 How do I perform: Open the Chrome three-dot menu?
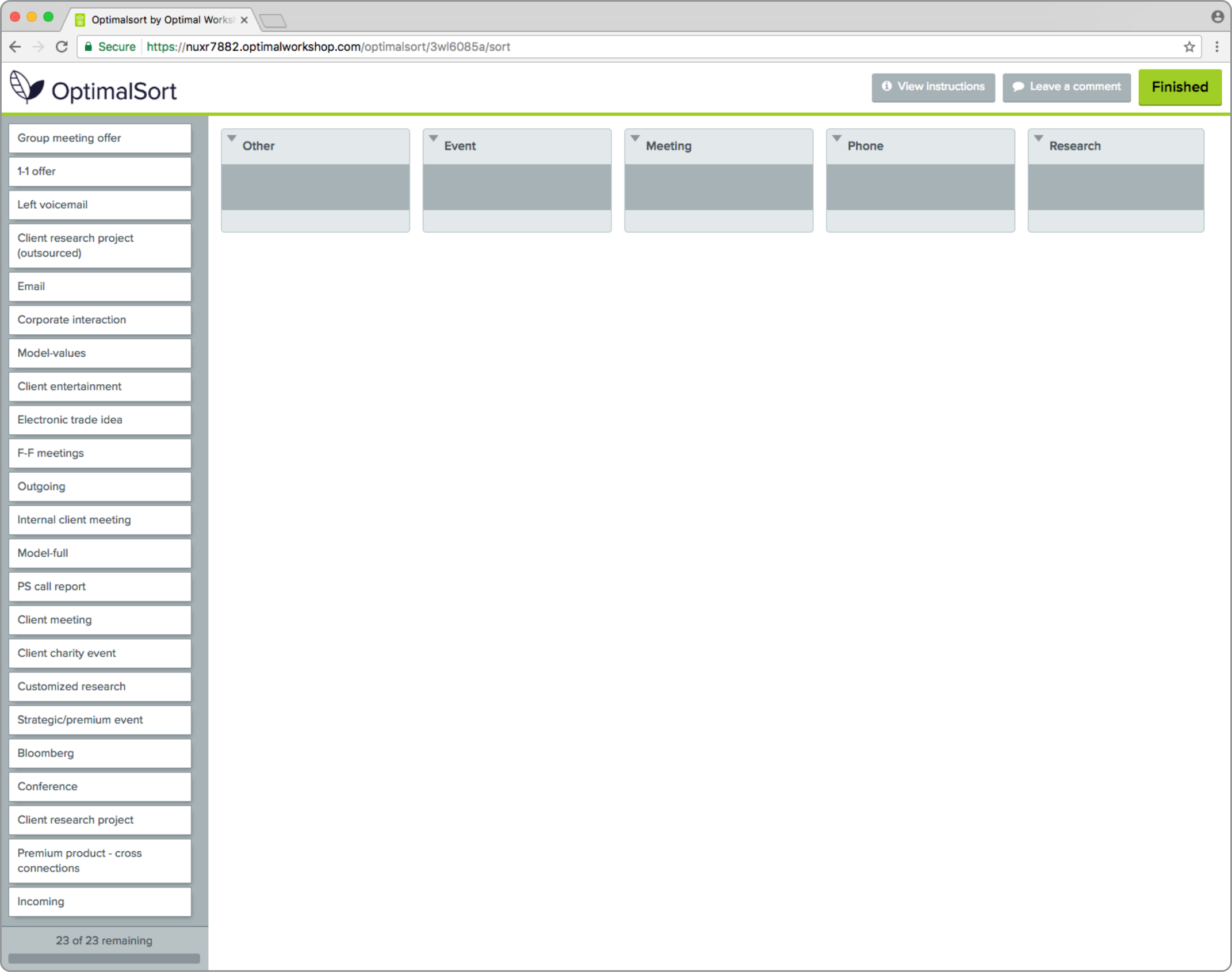(1217, 47)
